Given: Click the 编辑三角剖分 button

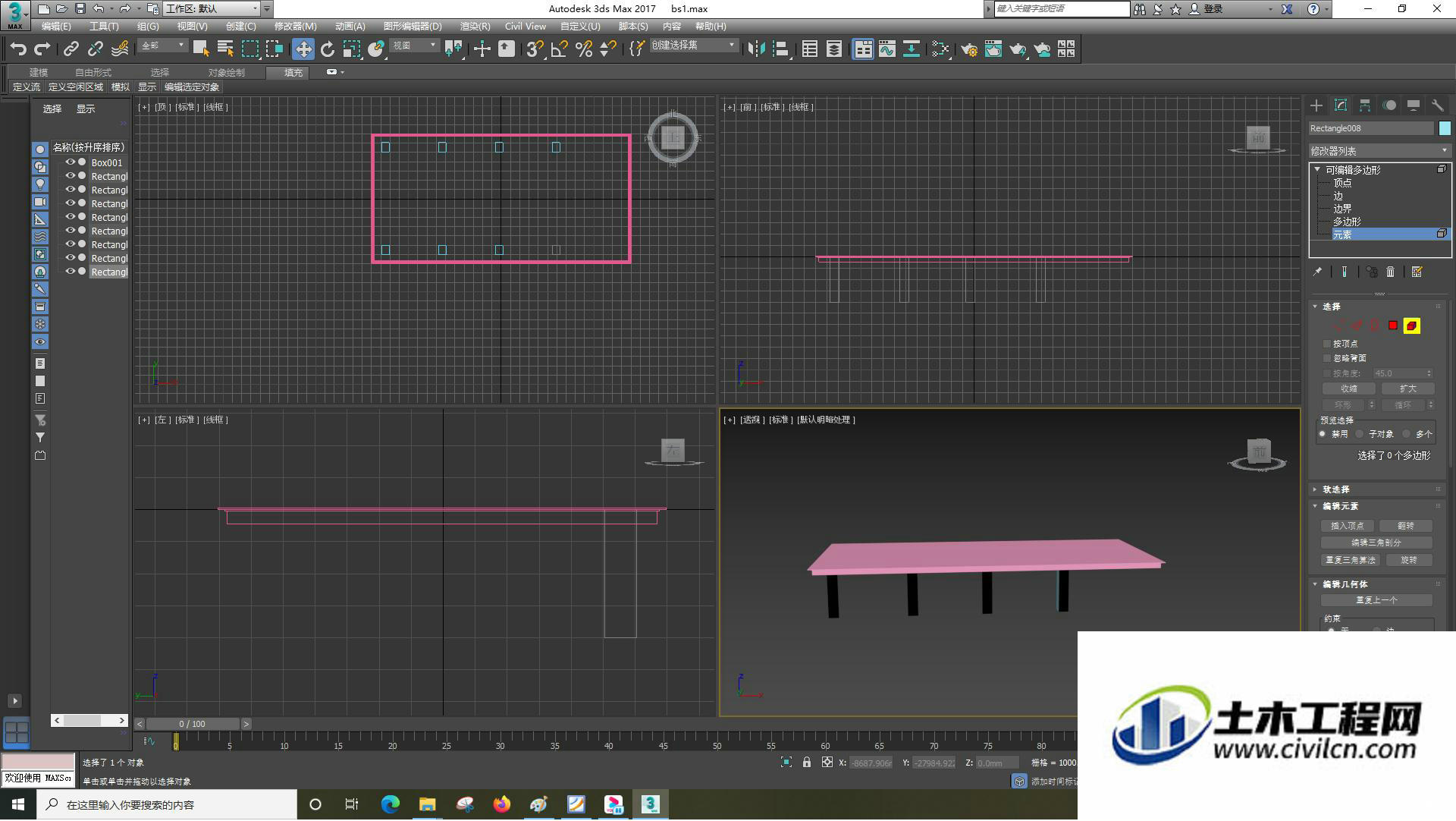Looking at the screenshot, I should pos(1376,543).
